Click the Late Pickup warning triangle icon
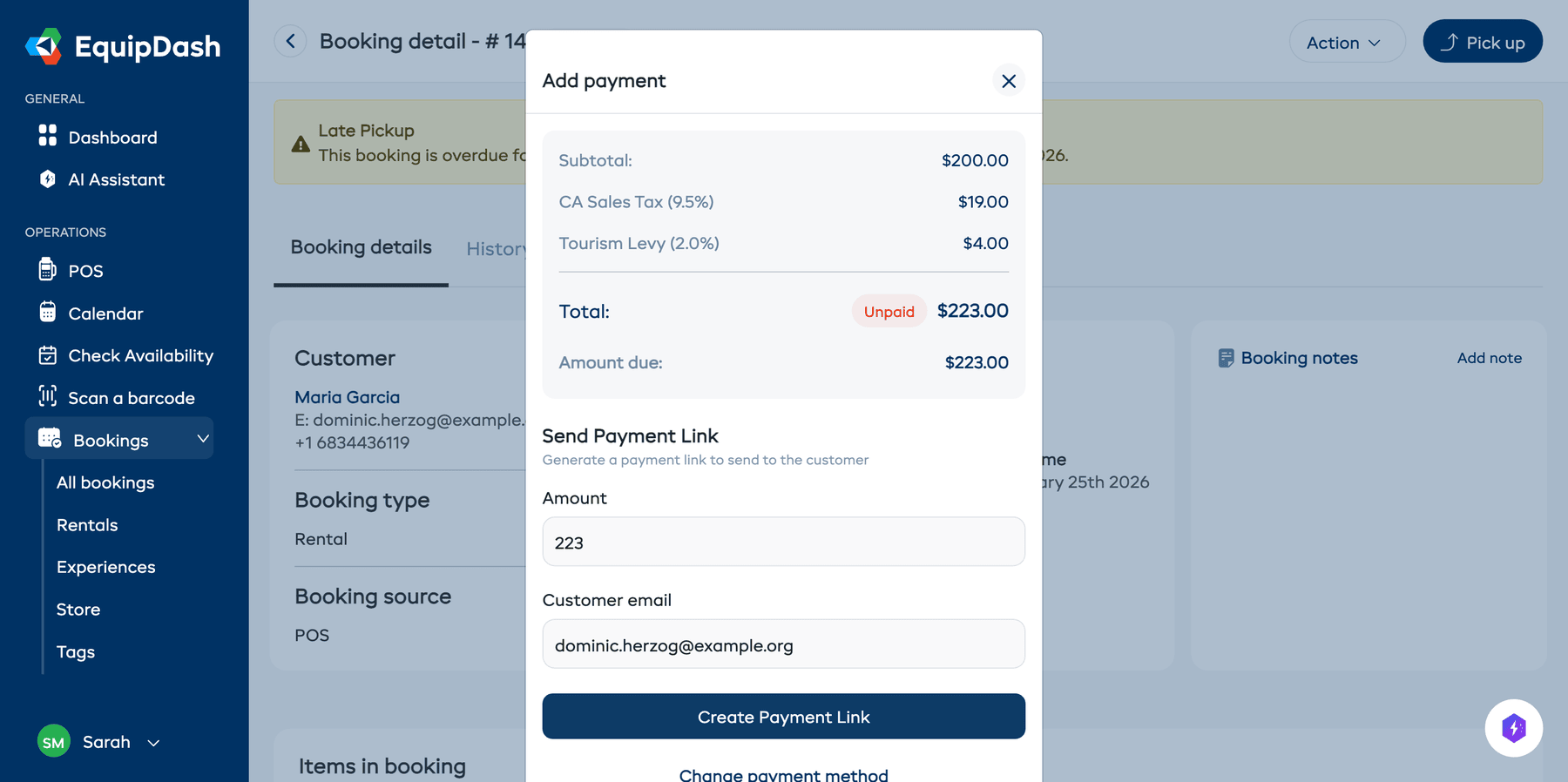Image resolution: width=1568 pixels, height=782 pixels. 301,144
